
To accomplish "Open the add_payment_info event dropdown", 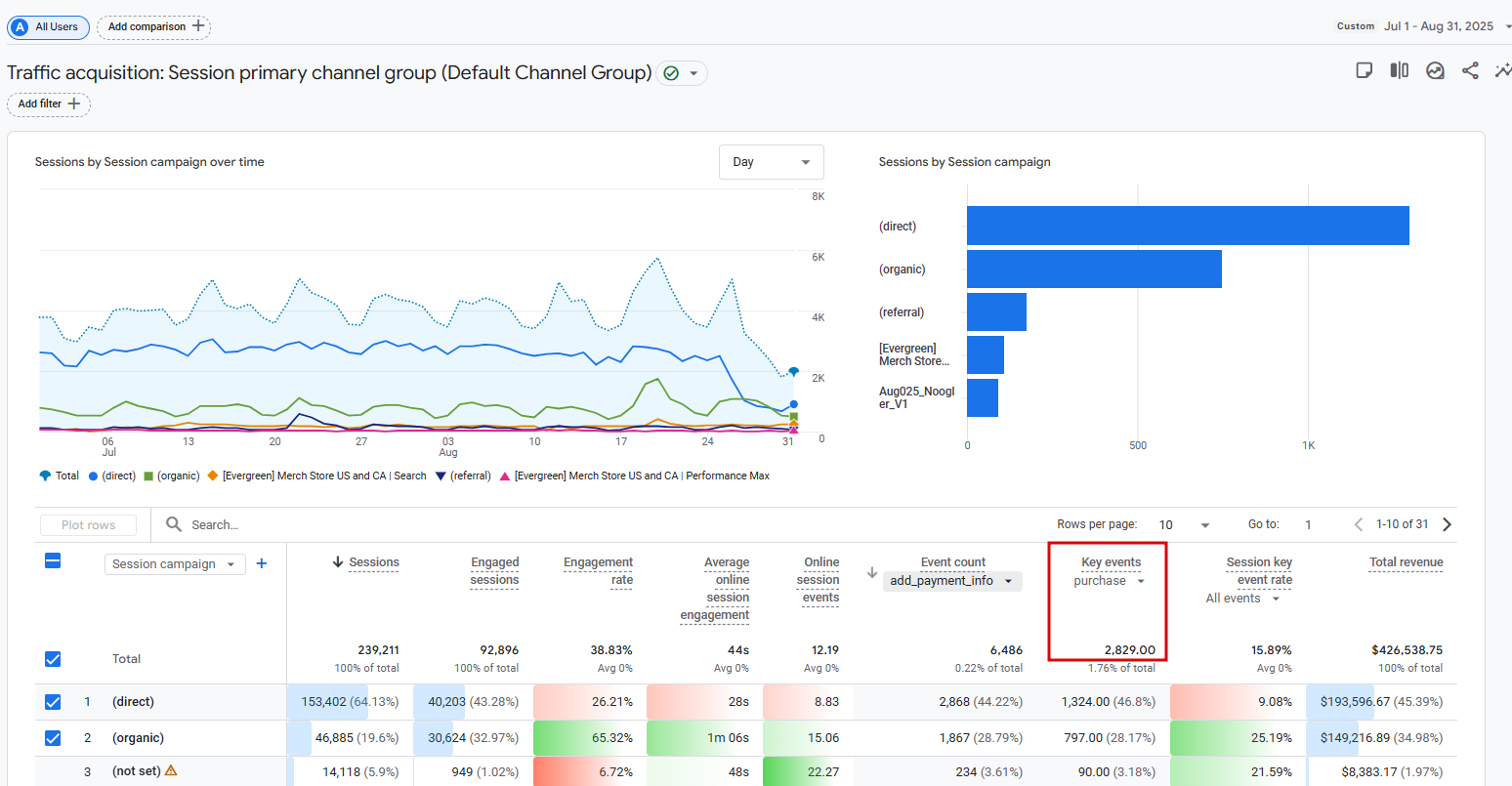I will (x=951, y=581).
